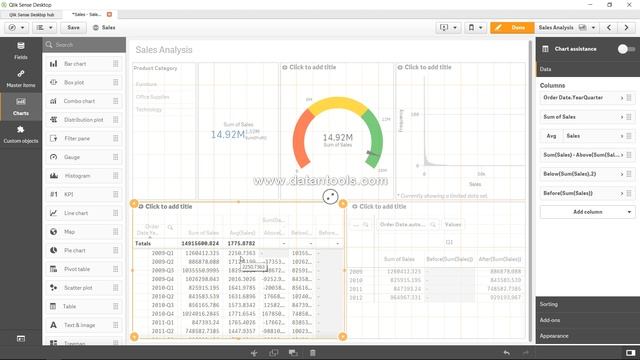Select the Histogram chart item

click(x=84, y=176)
